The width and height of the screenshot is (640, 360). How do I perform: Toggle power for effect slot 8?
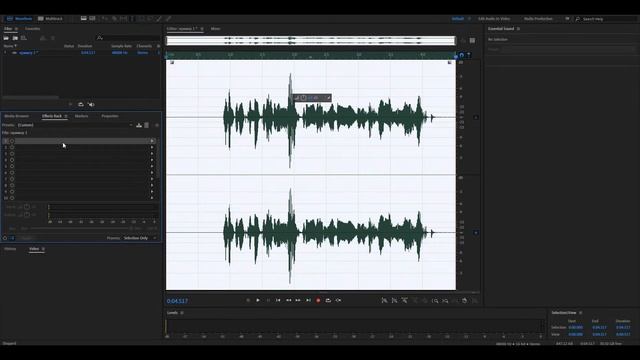click(12, 185)
